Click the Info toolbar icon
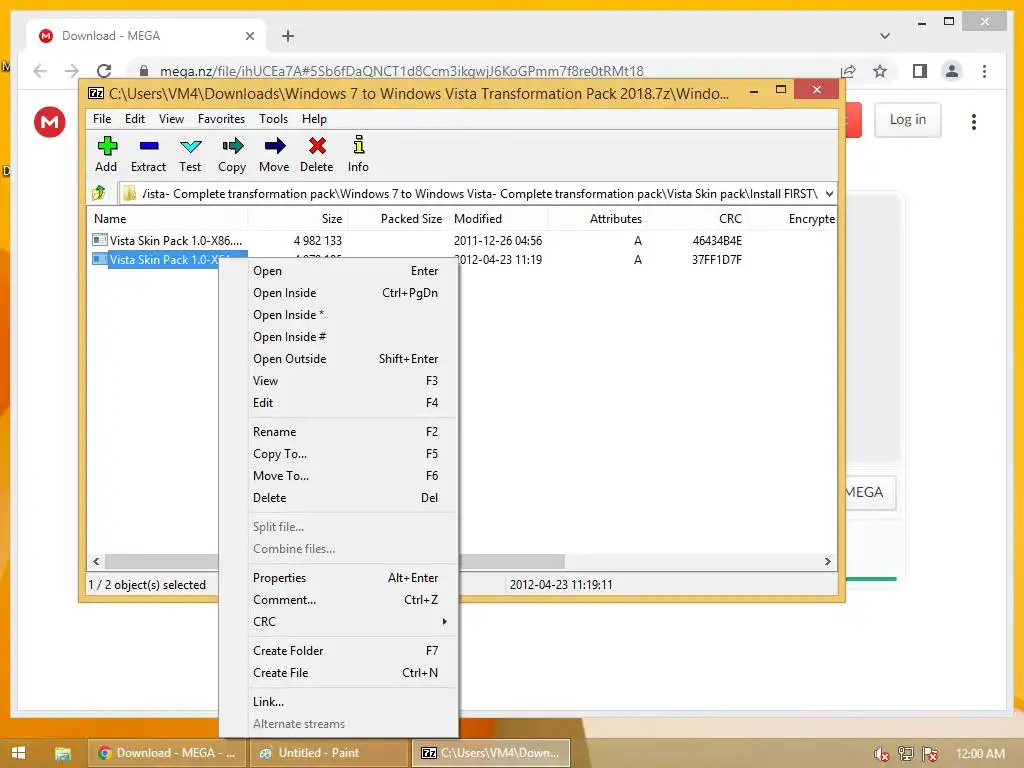The height and width of the screenshot is (768, 1024). click(358, 154)
